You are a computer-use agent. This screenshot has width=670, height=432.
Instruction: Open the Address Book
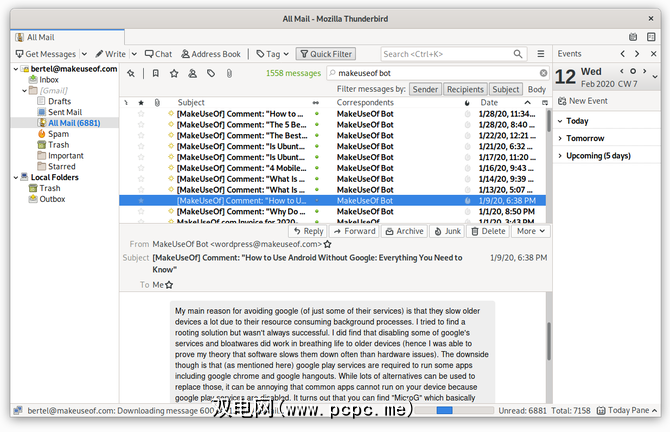[x=211, y=54]
